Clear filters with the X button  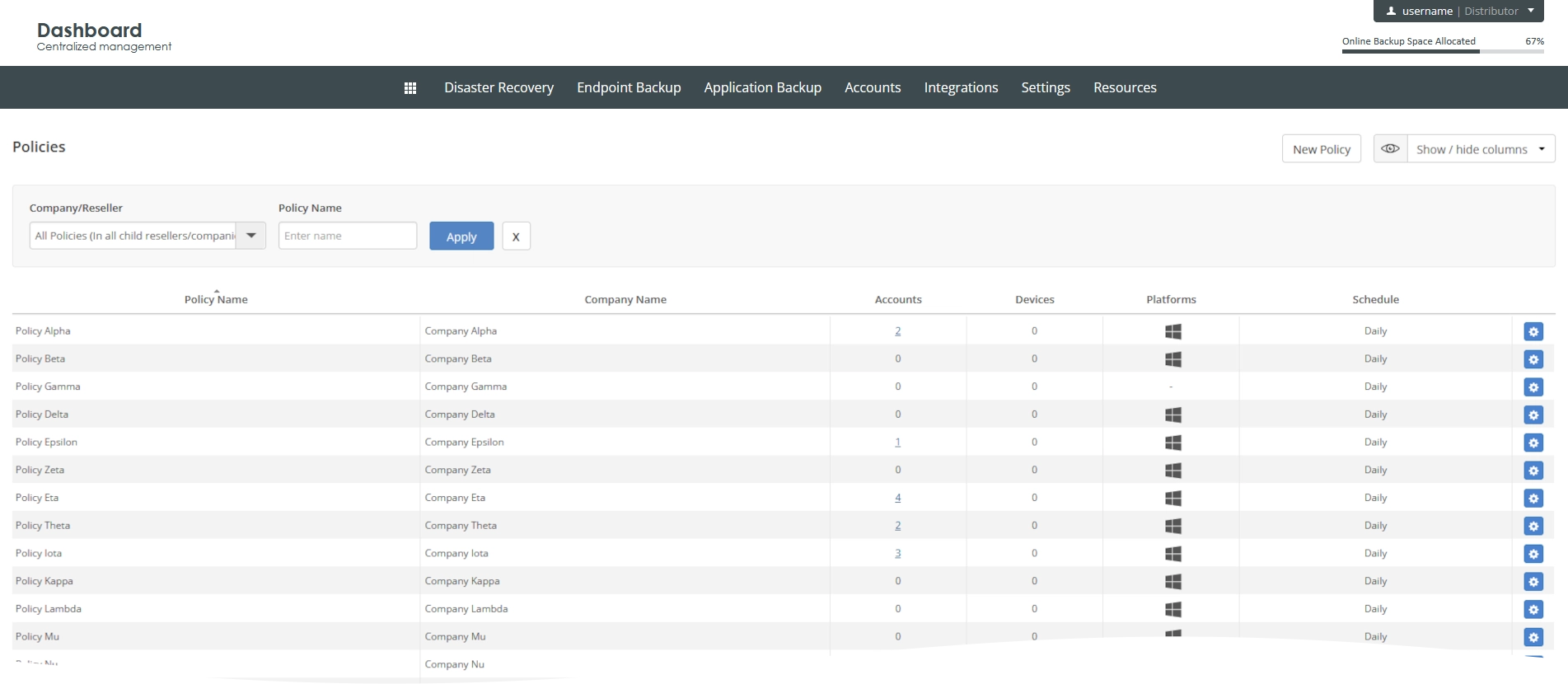516,237
